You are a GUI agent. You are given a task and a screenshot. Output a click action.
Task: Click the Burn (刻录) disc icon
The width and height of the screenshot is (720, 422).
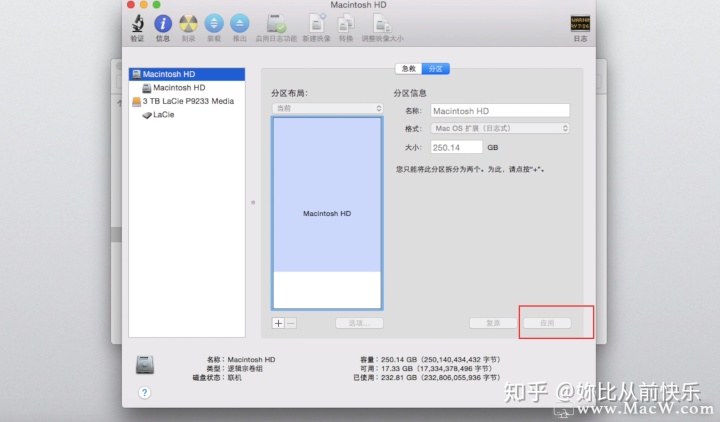[188, 23]
